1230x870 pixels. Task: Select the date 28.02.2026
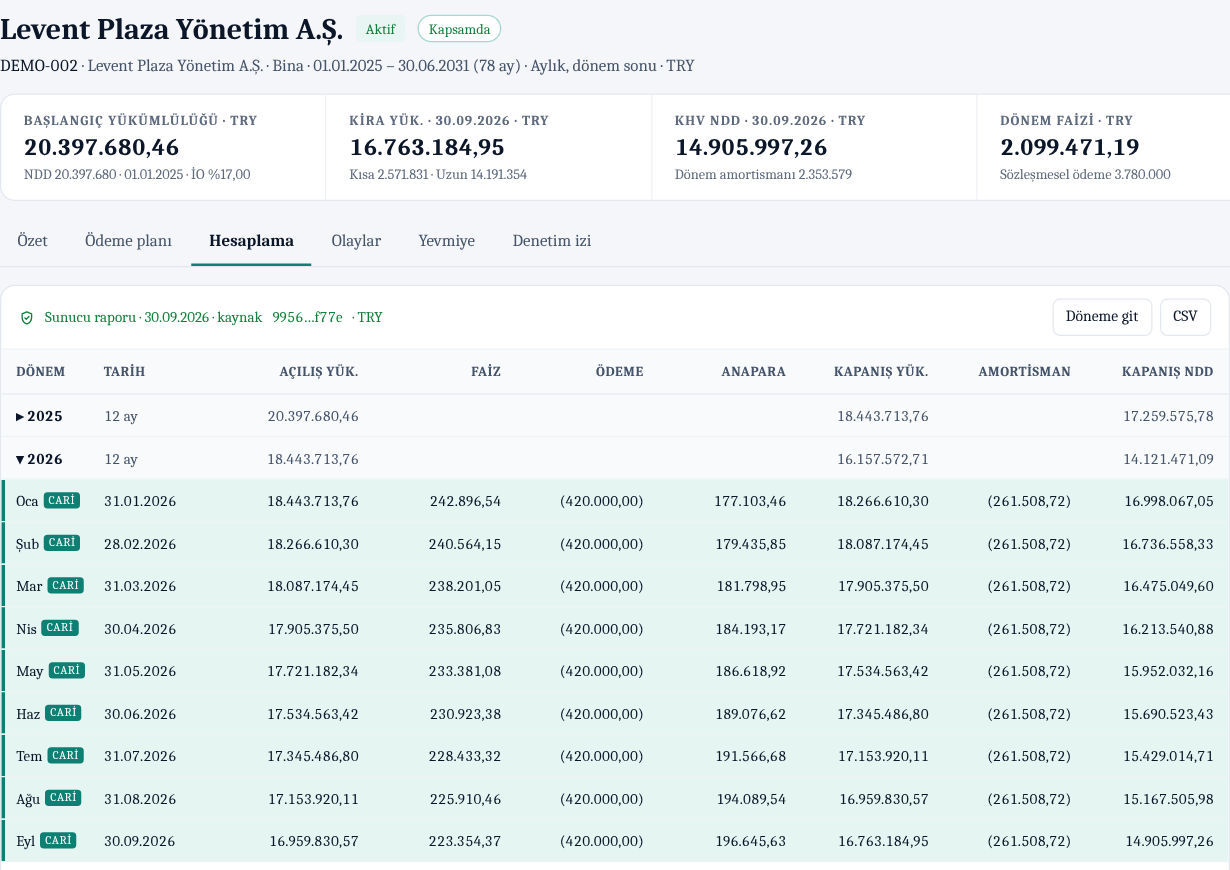[140, 544]
